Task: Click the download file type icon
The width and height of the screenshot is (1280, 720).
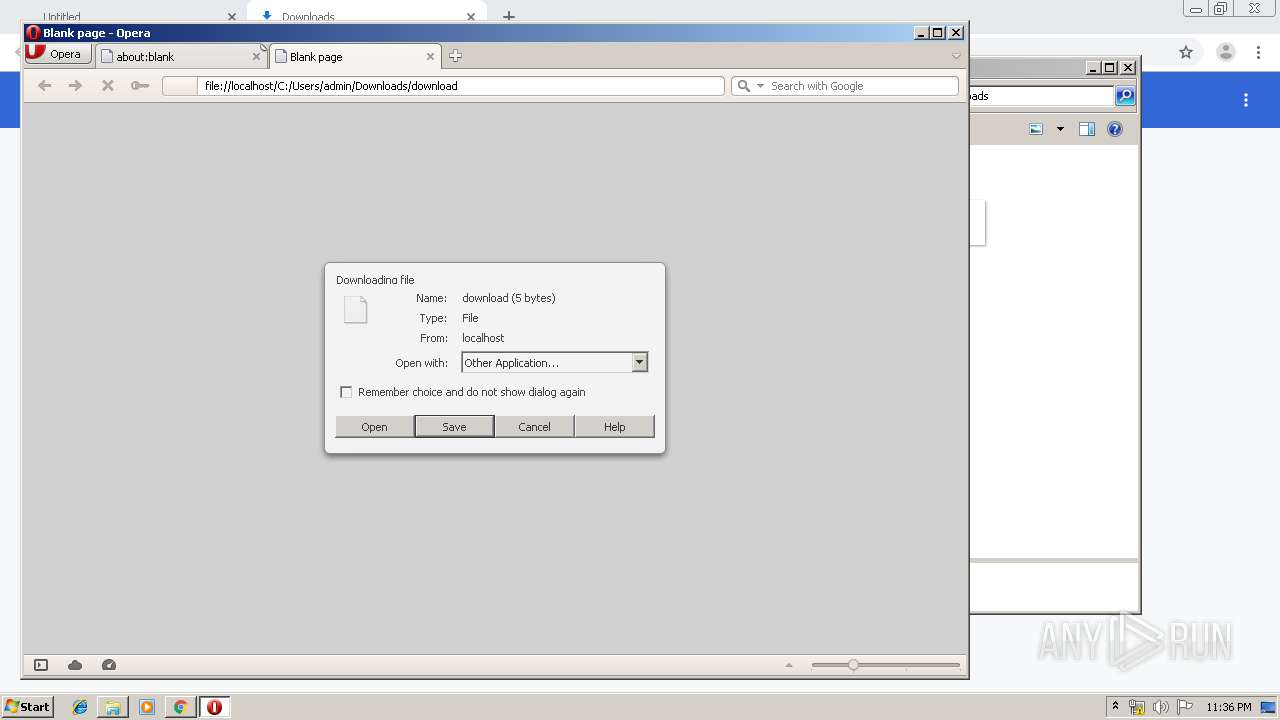Action: pos(356,310)
